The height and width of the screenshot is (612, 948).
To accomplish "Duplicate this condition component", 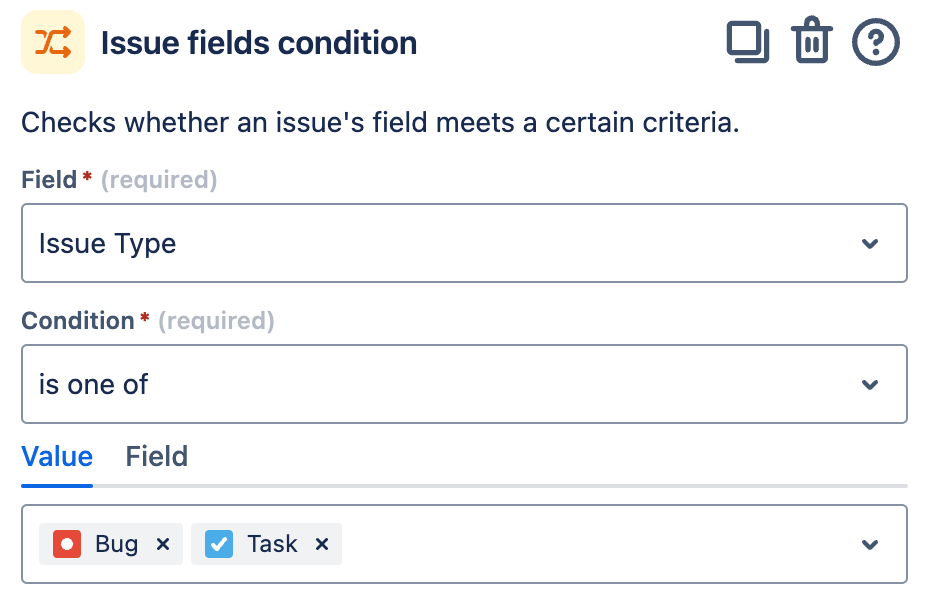I will (747, 43).
